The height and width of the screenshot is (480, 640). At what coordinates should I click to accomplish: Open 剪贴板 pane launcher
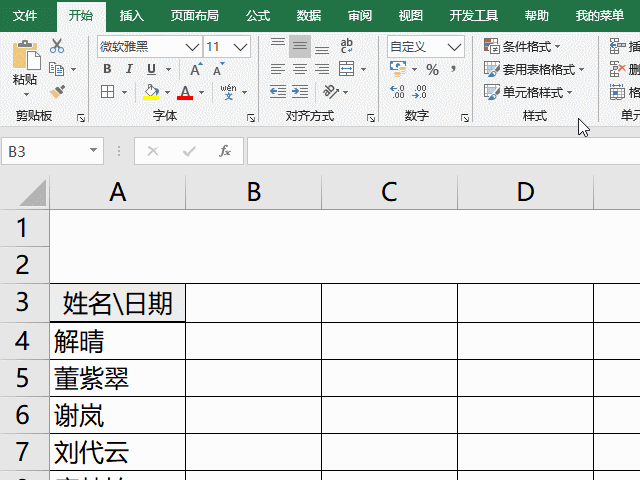point(81,118)
